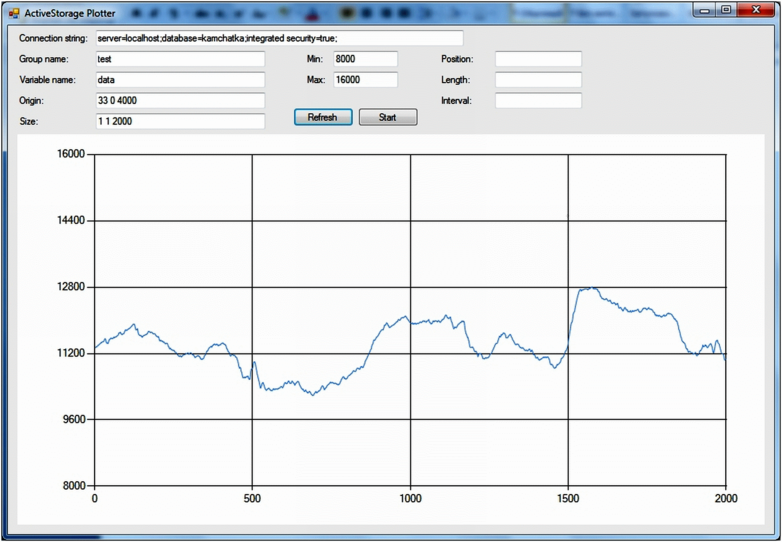
Task: Click the 12800 y-axis label
Action: (71, 287)
